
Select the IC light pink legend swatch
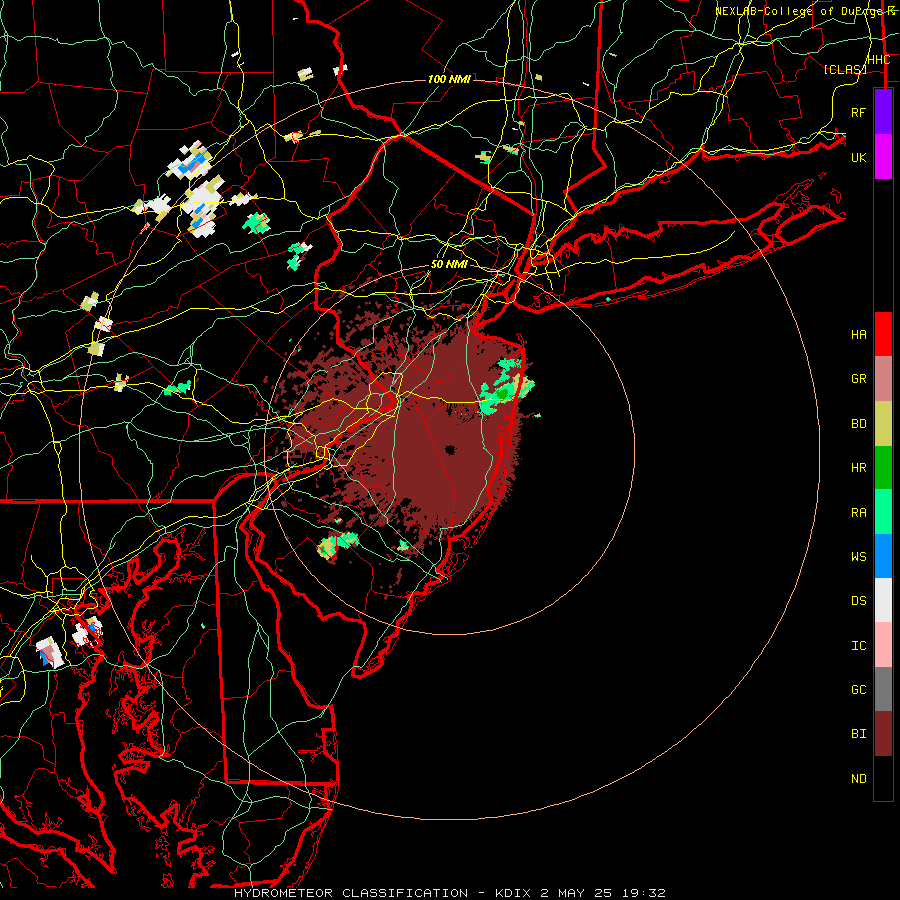tap(883, 645)
